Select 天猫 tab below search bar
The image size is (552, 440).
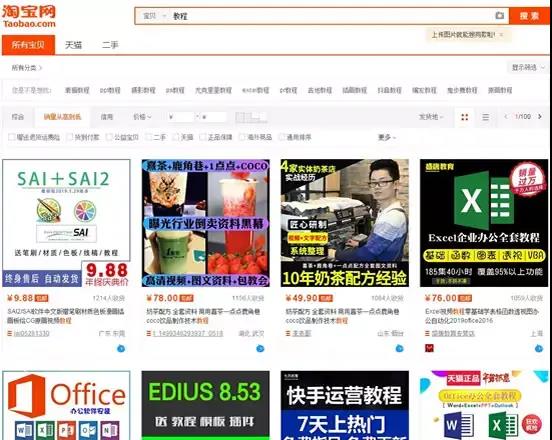point(74,45)
